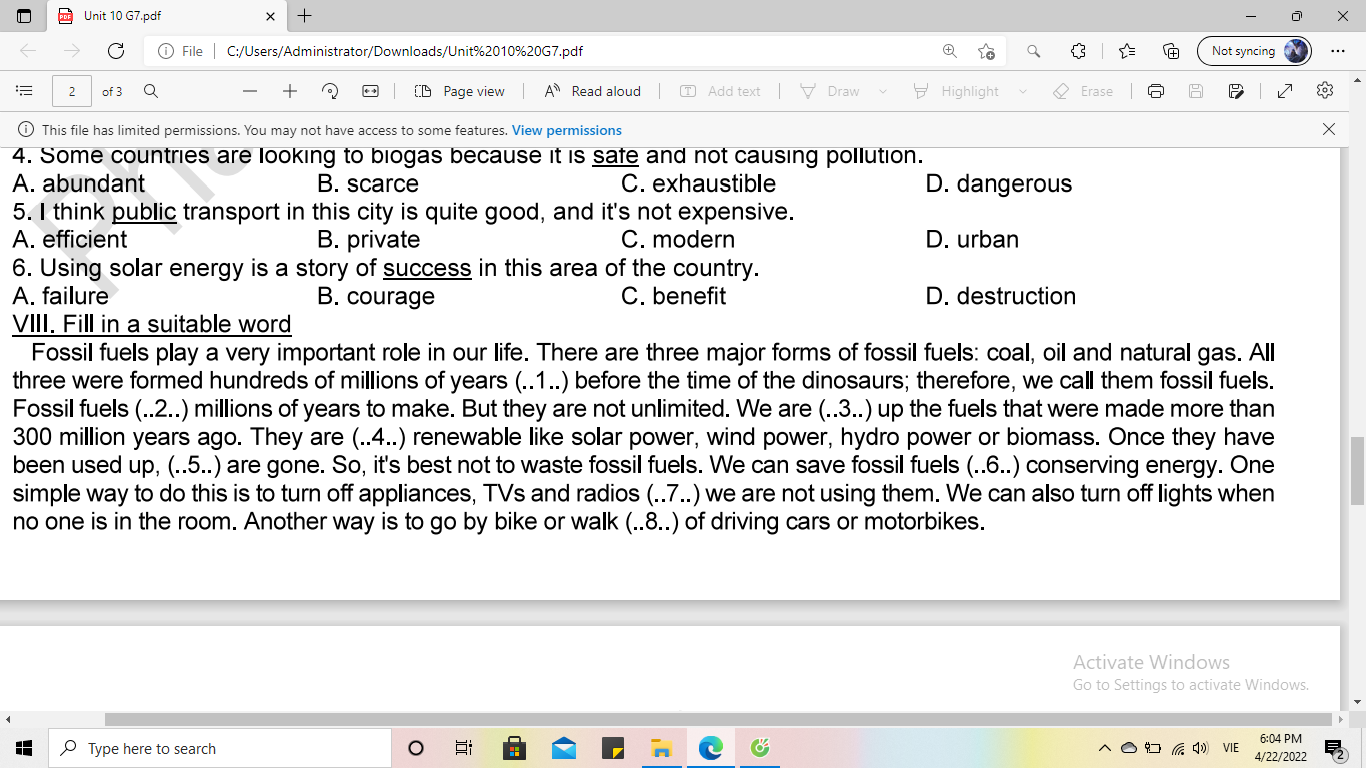
Task: Open Mail app from taskbar
Action: pyautogui.click(x=564, y=748)
